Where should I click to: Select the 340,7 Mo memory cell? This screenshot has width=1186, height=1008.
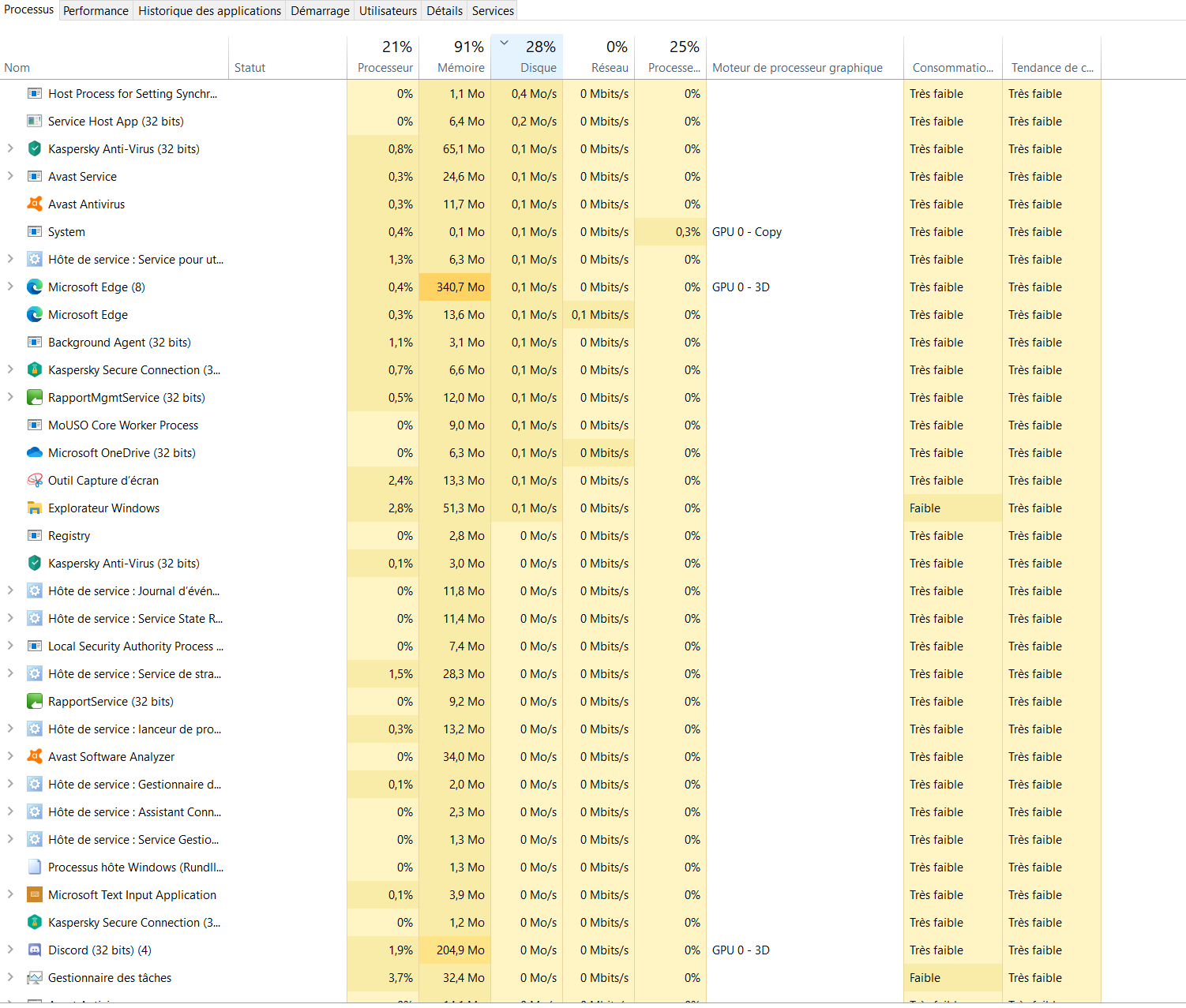[455, 287]
